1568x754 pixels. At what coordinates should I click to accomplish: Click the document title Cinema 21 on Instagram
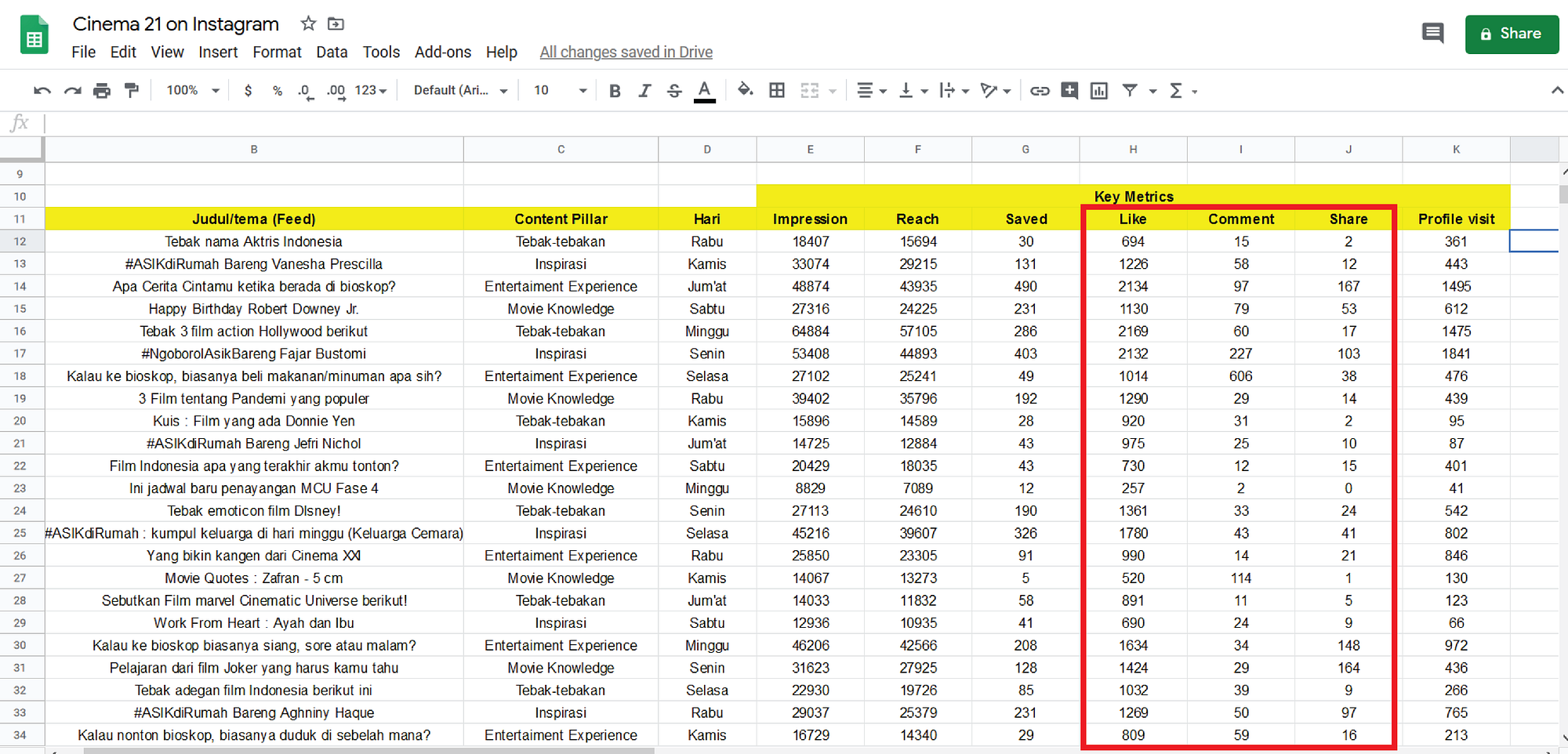(176, 24)
